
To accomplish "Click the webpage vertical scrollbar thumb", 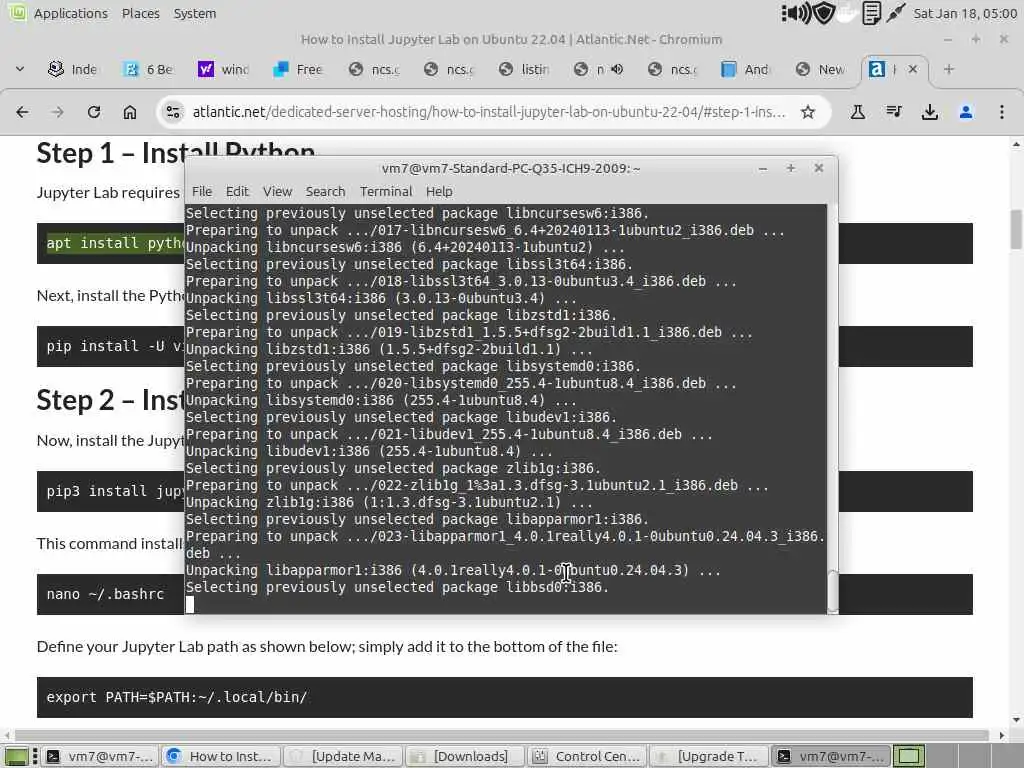I will pyautogui.click(x=1016, y=229).
